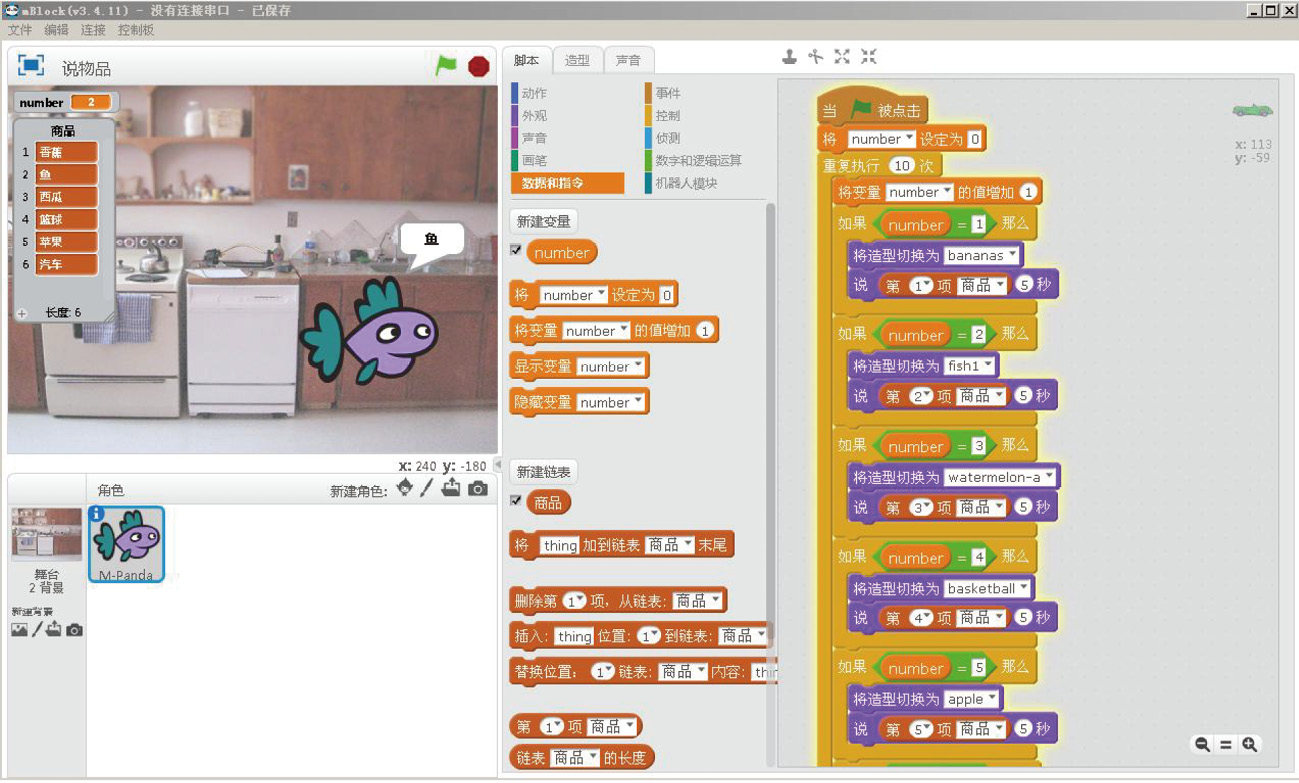Create a new sprite from the camera

(478, 489)
